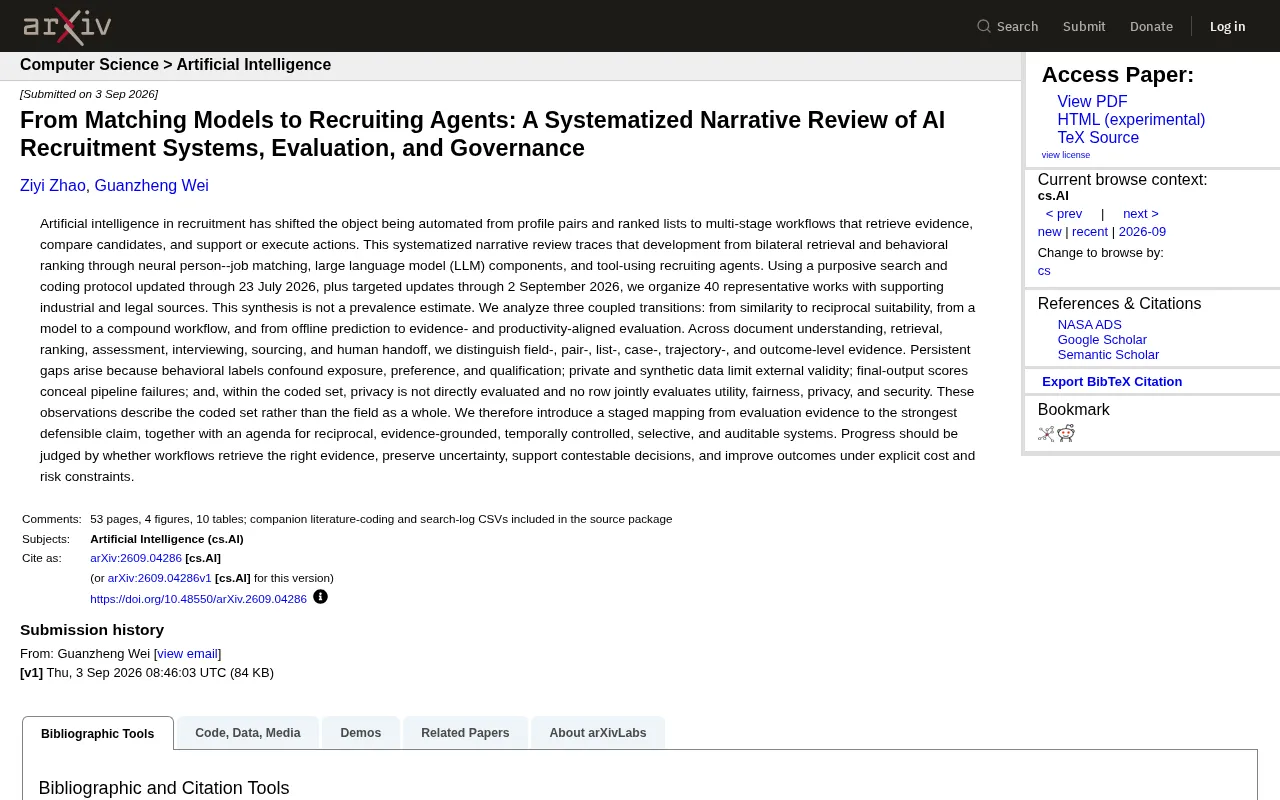This screenshot has height=800, width=1280.
Task: Open Submit in the top navigation
Action: (x=1084, y=26)
